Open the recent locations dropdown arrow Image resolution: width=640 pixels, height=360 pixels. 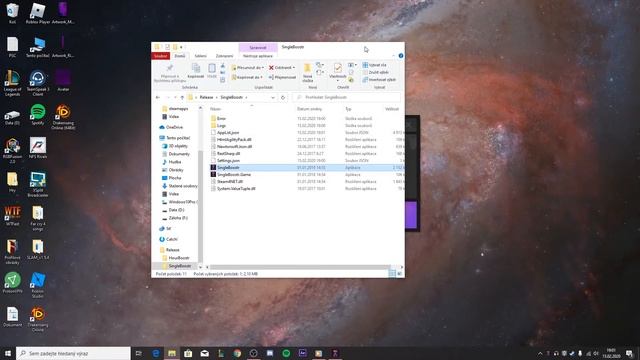coord(175,98)
